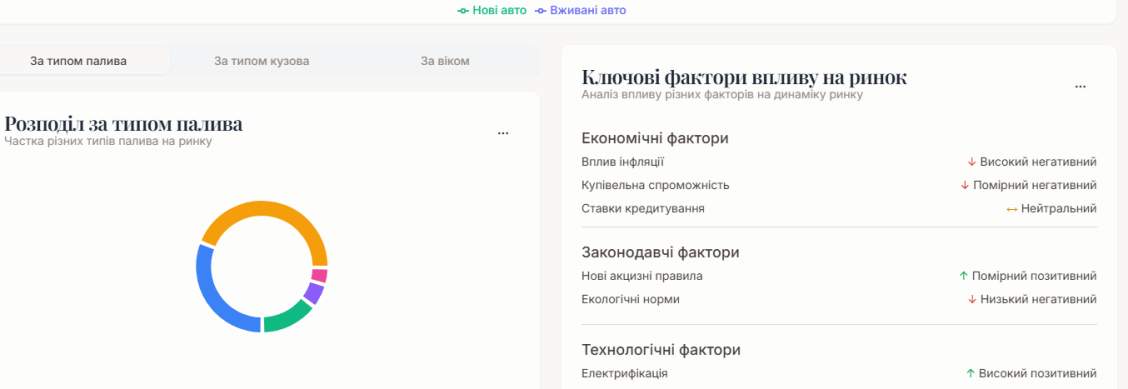Click the red down arrow beside Високий негативний

(972, 162)
